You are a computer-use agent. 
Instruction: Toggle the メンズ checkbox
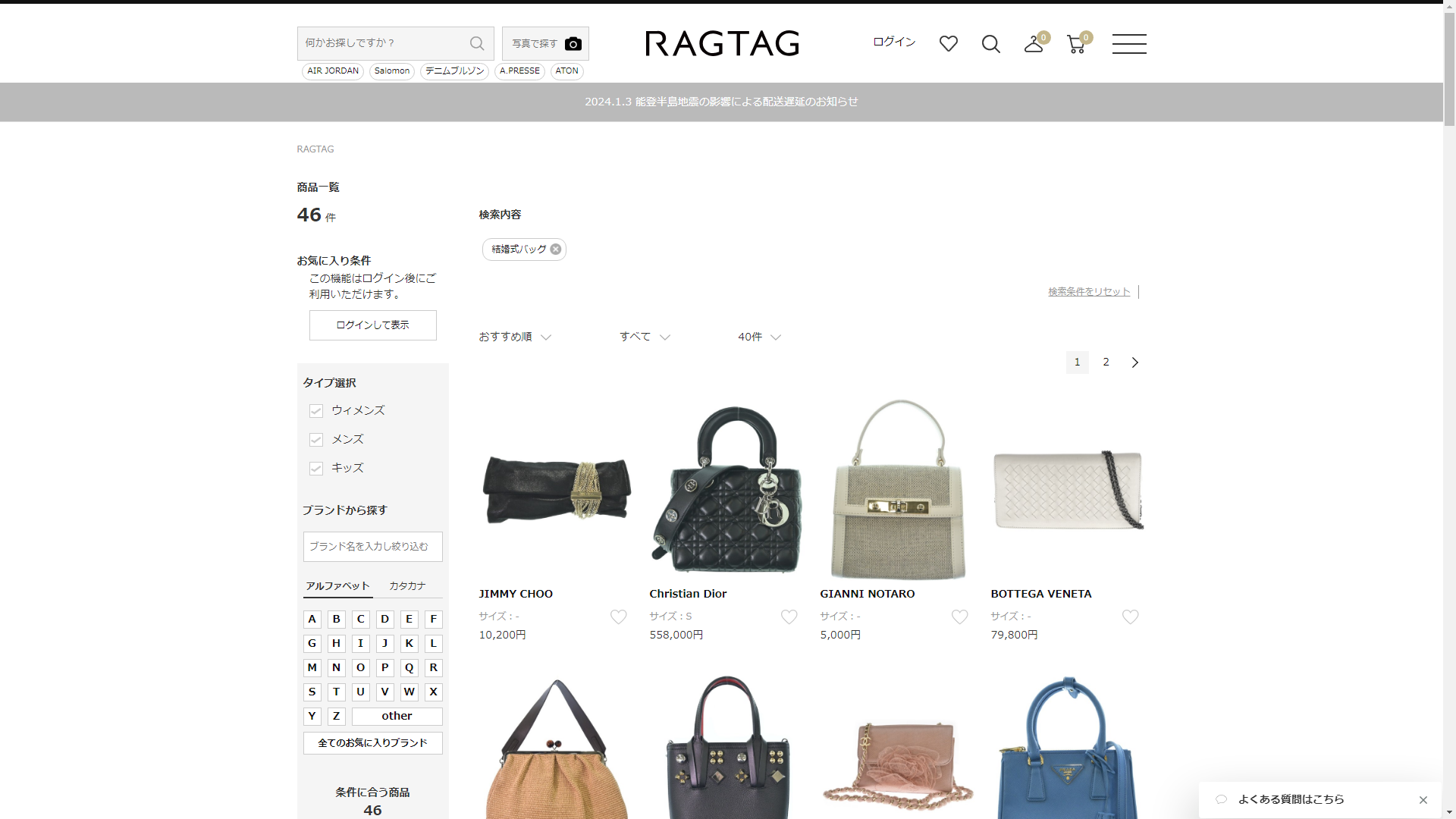(316, 440)
